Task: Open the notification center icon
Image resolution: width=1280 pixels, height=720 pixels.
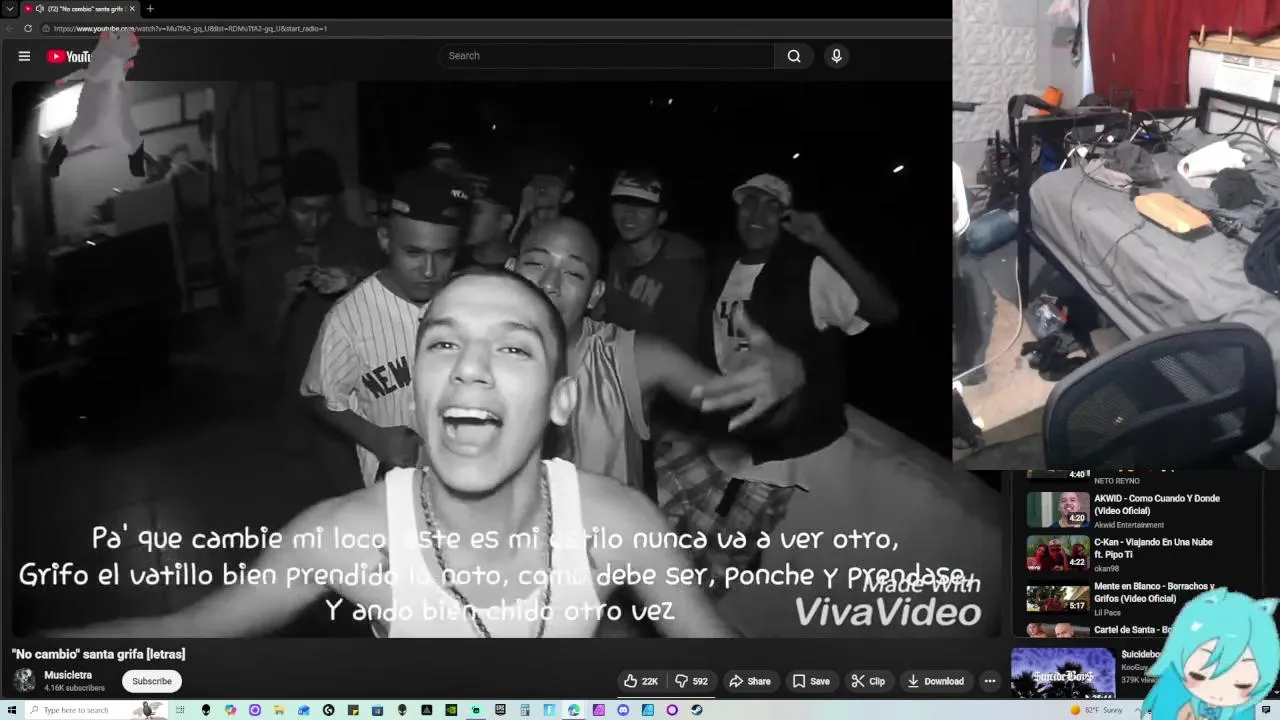Action: pyautogui.click(x=1267, y=710)
